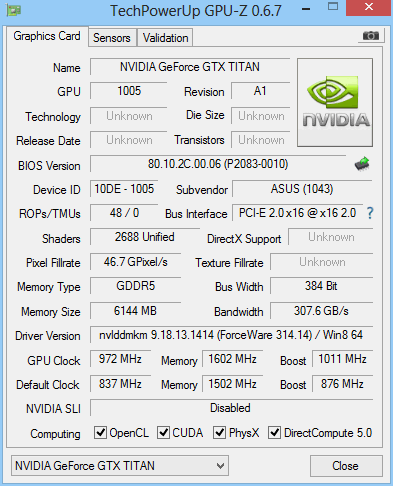Switch to the Sensors tab
The height and width of the screenshot is (486, 393).
112,38
